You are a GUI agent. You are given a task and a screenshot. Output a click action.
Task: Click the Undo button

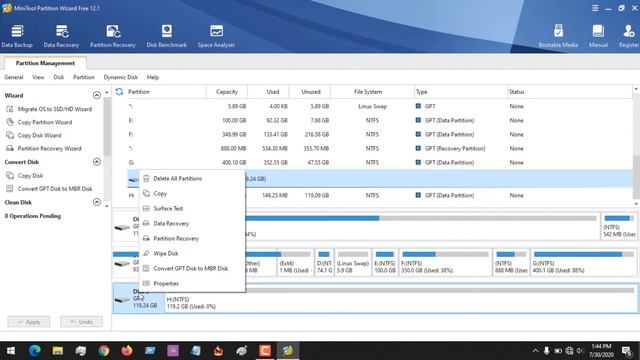81,322
